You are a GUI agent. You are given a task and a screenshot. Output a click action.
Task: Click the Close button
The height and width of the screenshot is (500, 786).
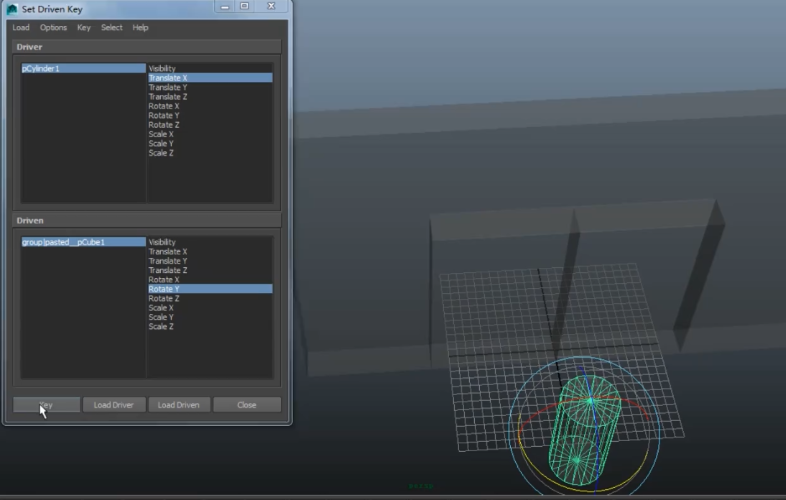(x=247, y=405)
